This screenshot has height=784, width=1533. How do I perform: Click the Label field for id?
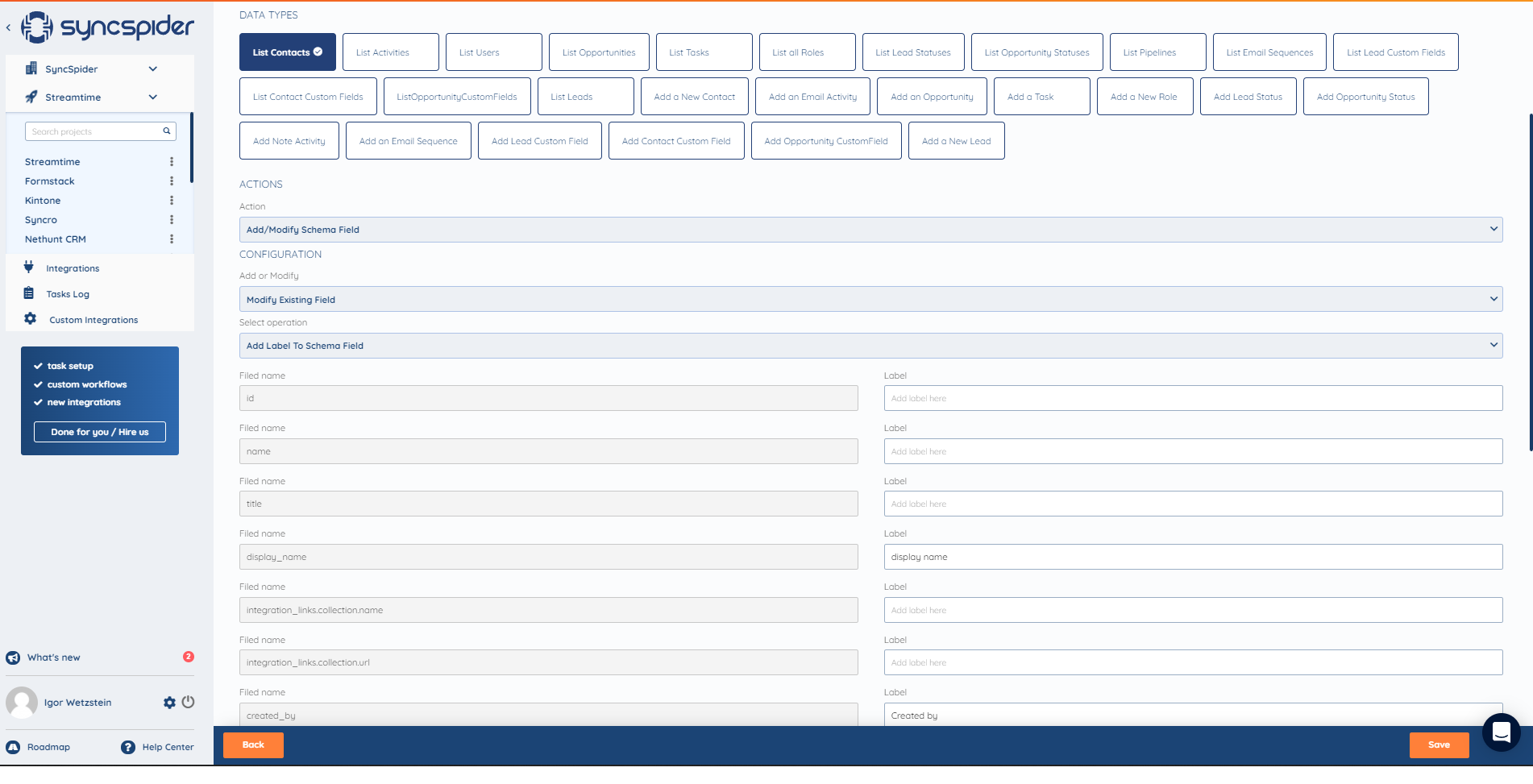(x=1193, y=398)
